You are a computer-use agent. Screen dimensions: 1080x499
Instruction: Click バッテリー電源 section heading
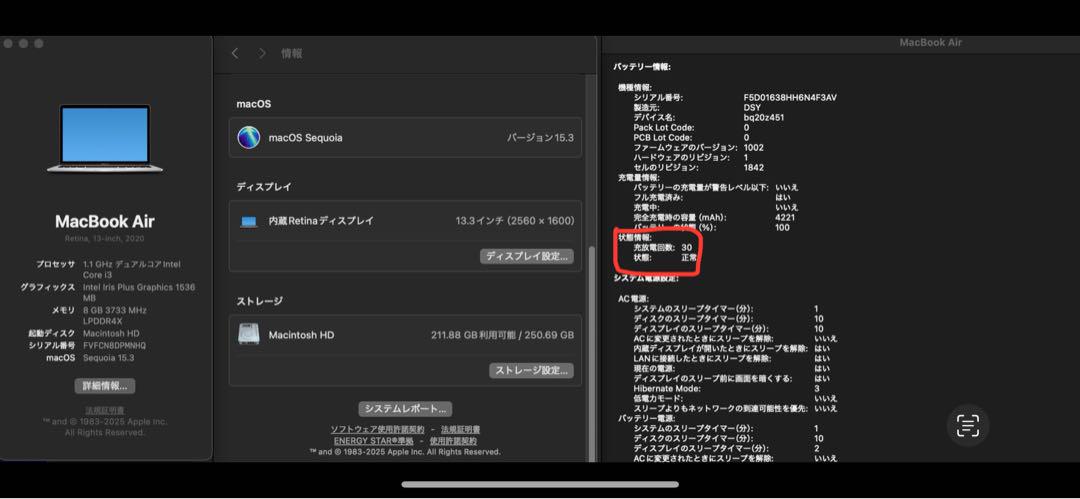tap(645, 418)
